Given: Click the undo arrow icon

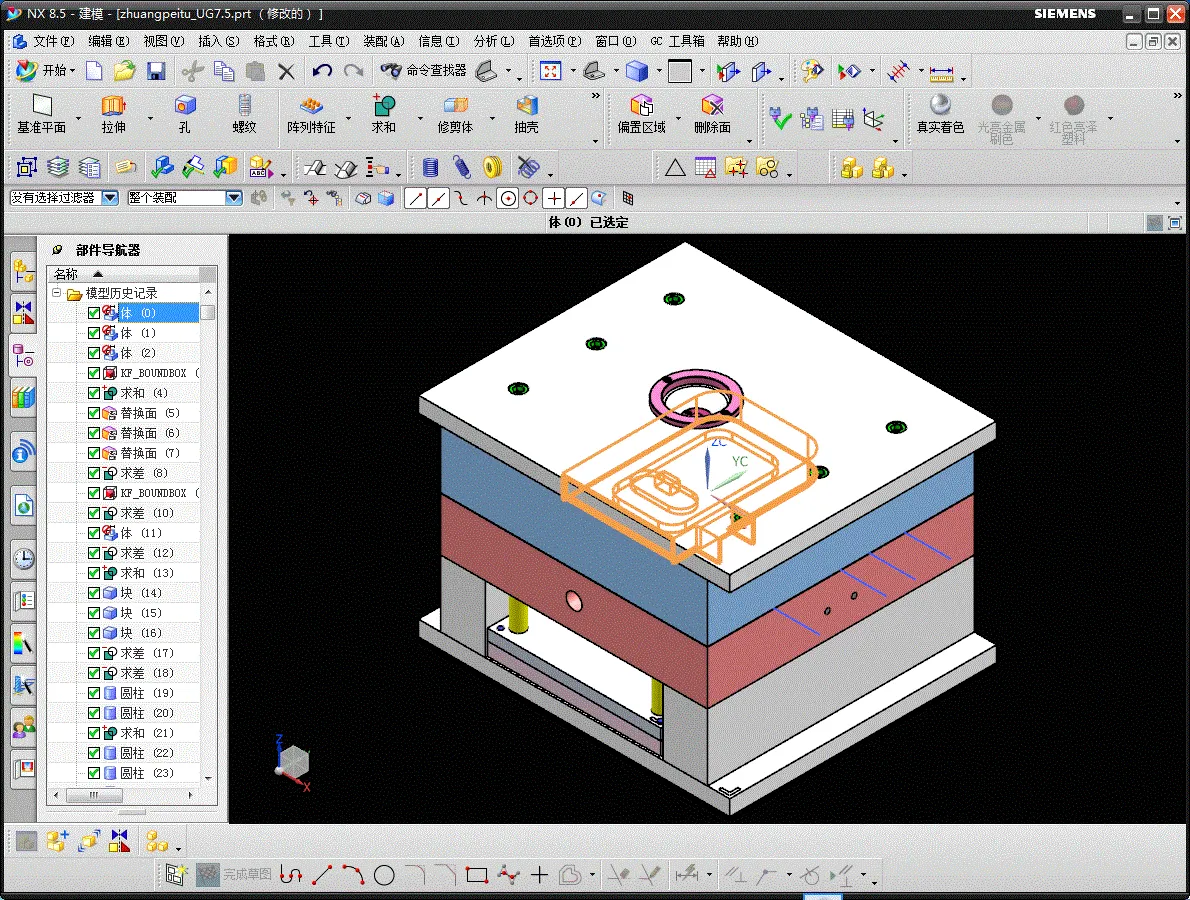Looking at the screenshot, I should tap(322, 71).
